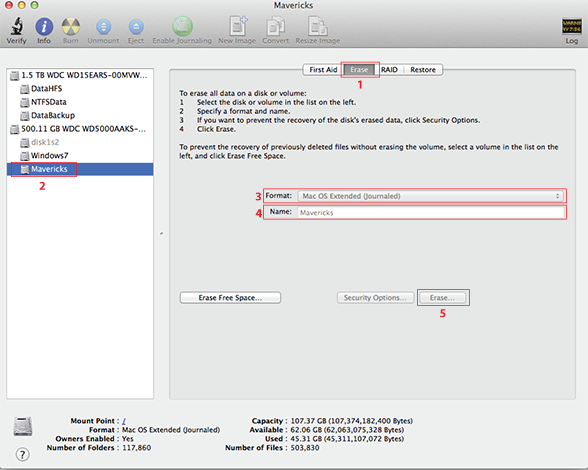Click the sidebar splitter handle dot

click(161, 234)
